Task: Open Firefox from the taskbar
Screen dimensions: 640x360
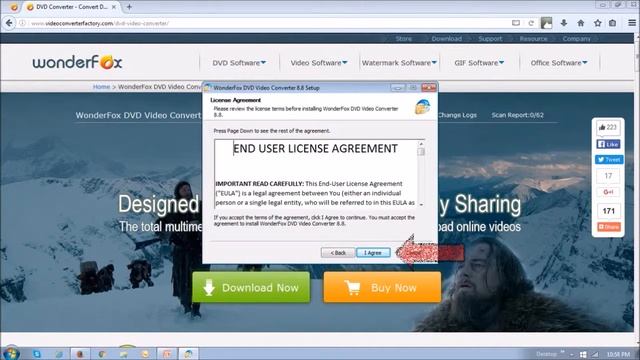Action: [x=80, y=354]
